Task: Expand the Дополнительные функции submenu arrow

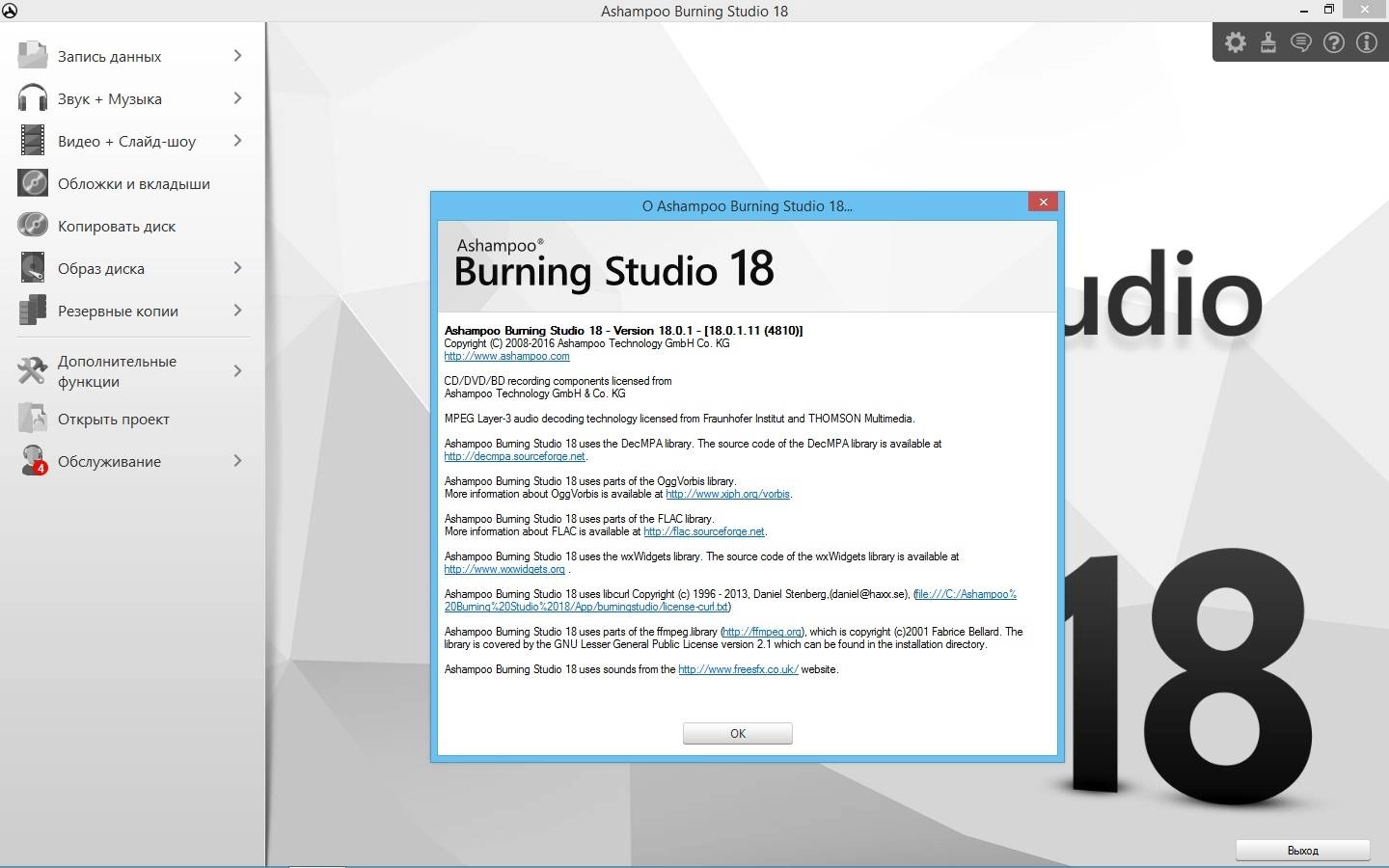Action: click(237, 370)
